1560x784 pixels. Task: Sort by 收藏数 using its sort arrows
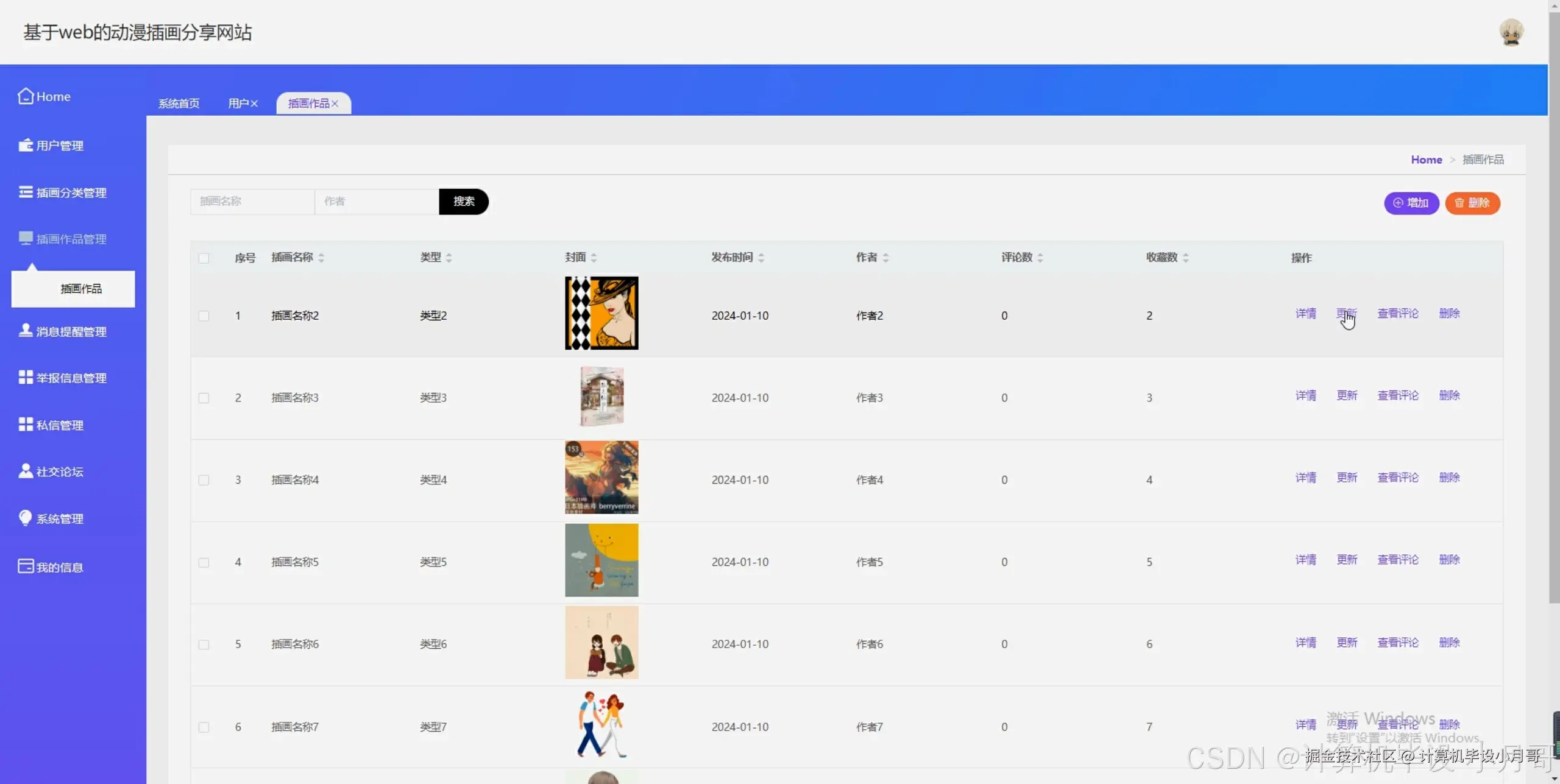[x=1185, y=258]
